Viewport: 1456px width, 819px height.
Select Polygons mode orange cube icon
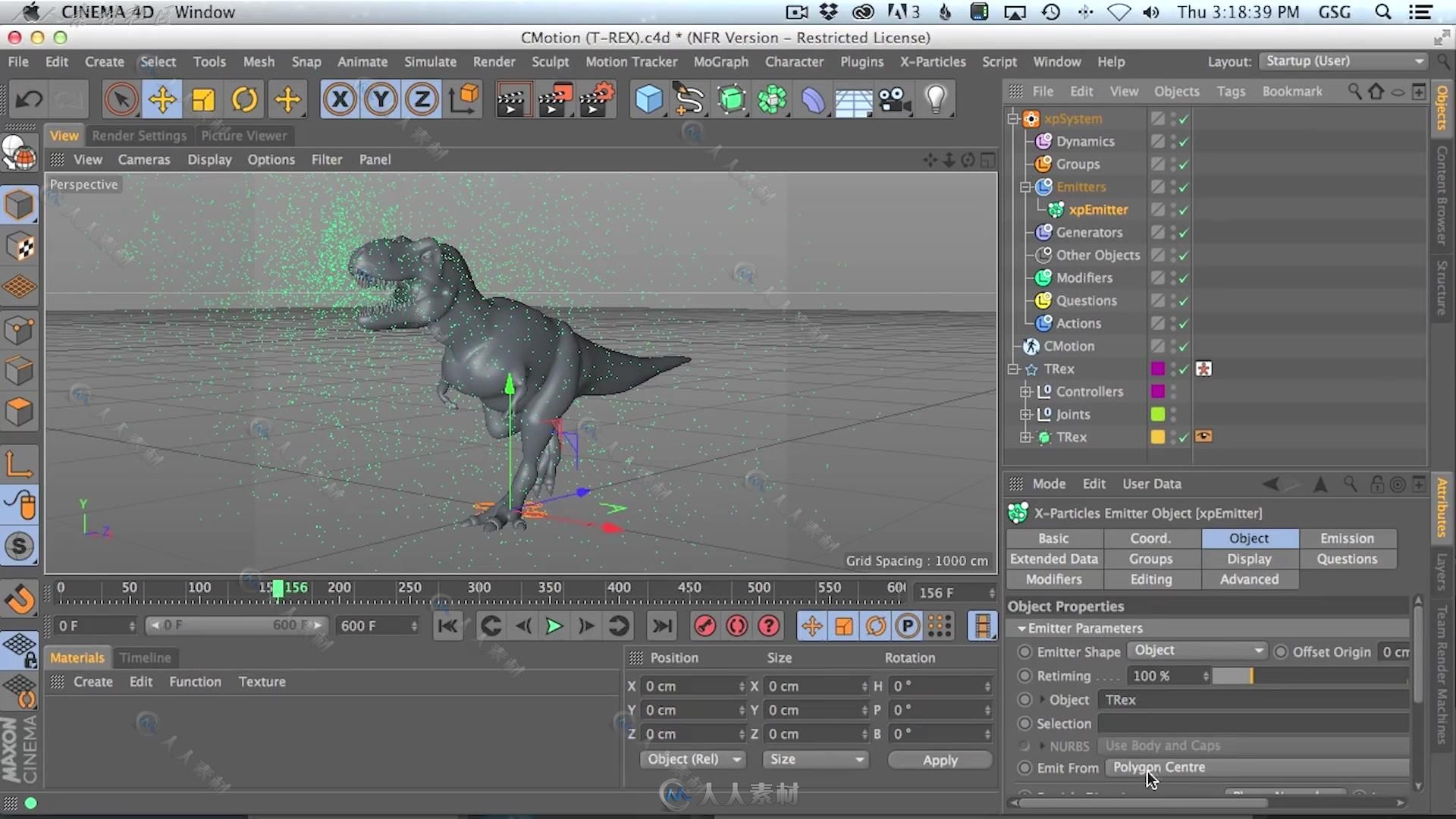point(20,413)
